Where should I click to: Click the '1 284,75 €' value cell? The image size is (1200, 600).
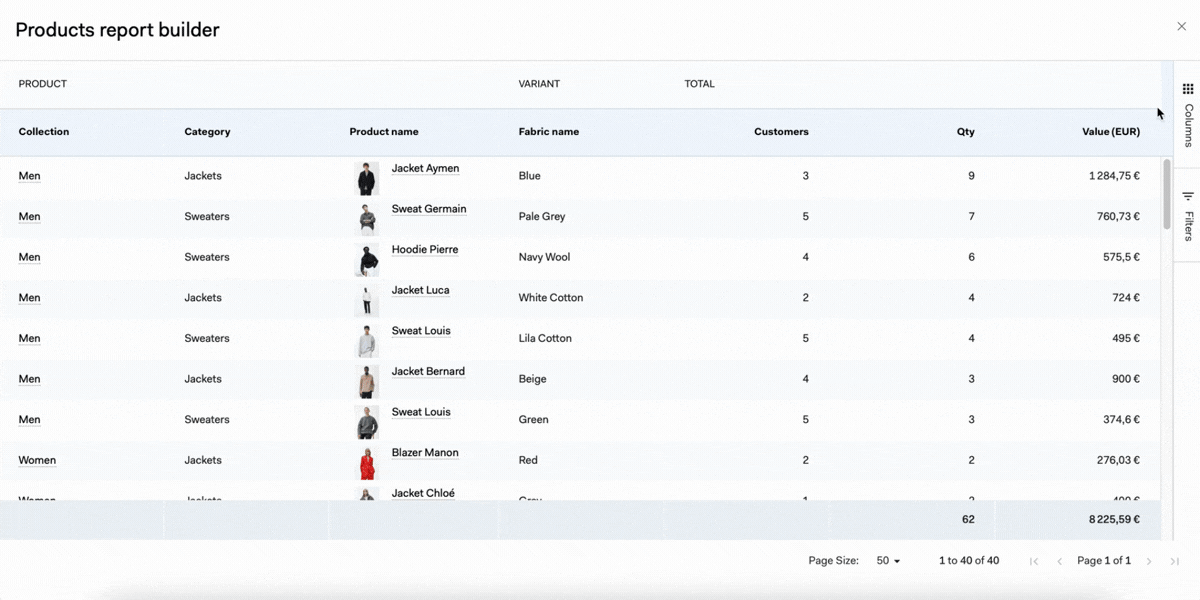[1114, 176]
